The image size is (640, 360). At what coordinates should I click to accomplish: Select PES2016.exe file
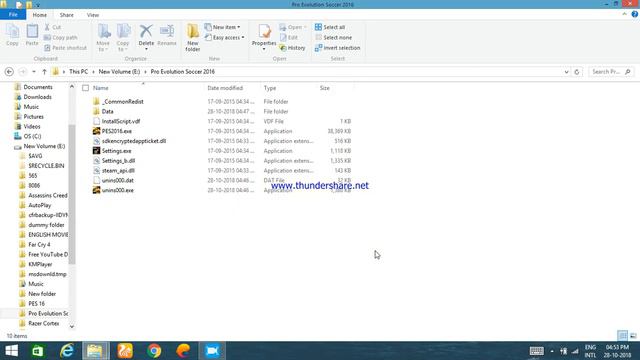point(117,131)
